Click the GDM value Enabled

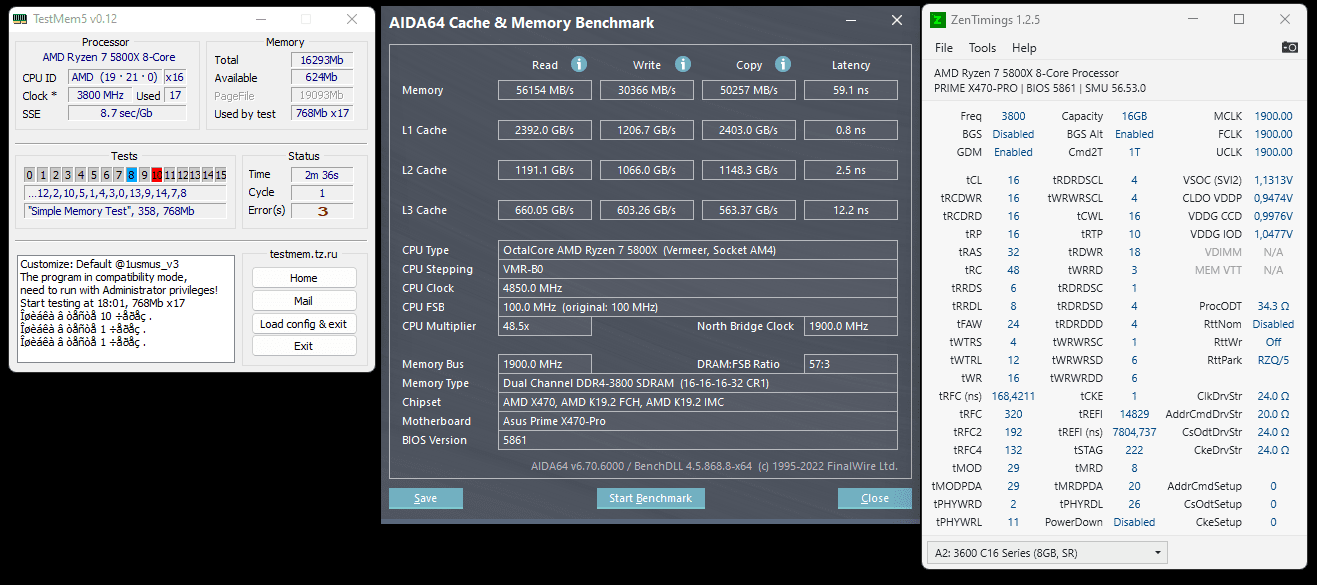[1013, 152]
